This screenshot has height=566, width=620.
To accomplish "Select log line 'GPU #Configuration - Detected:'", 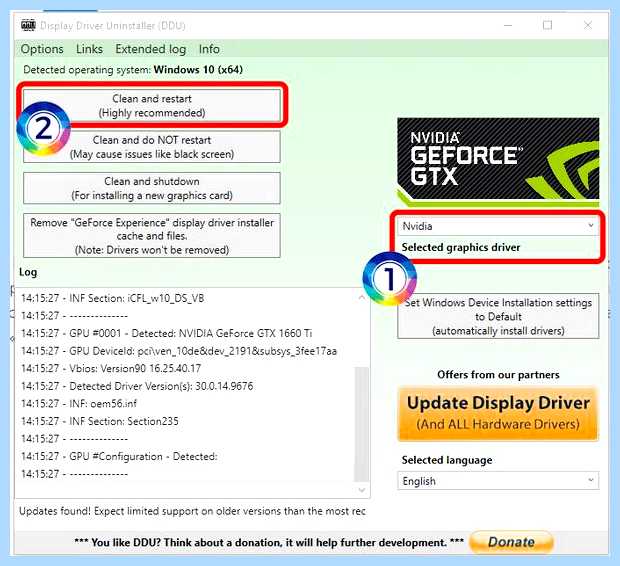I will [119, 456].
